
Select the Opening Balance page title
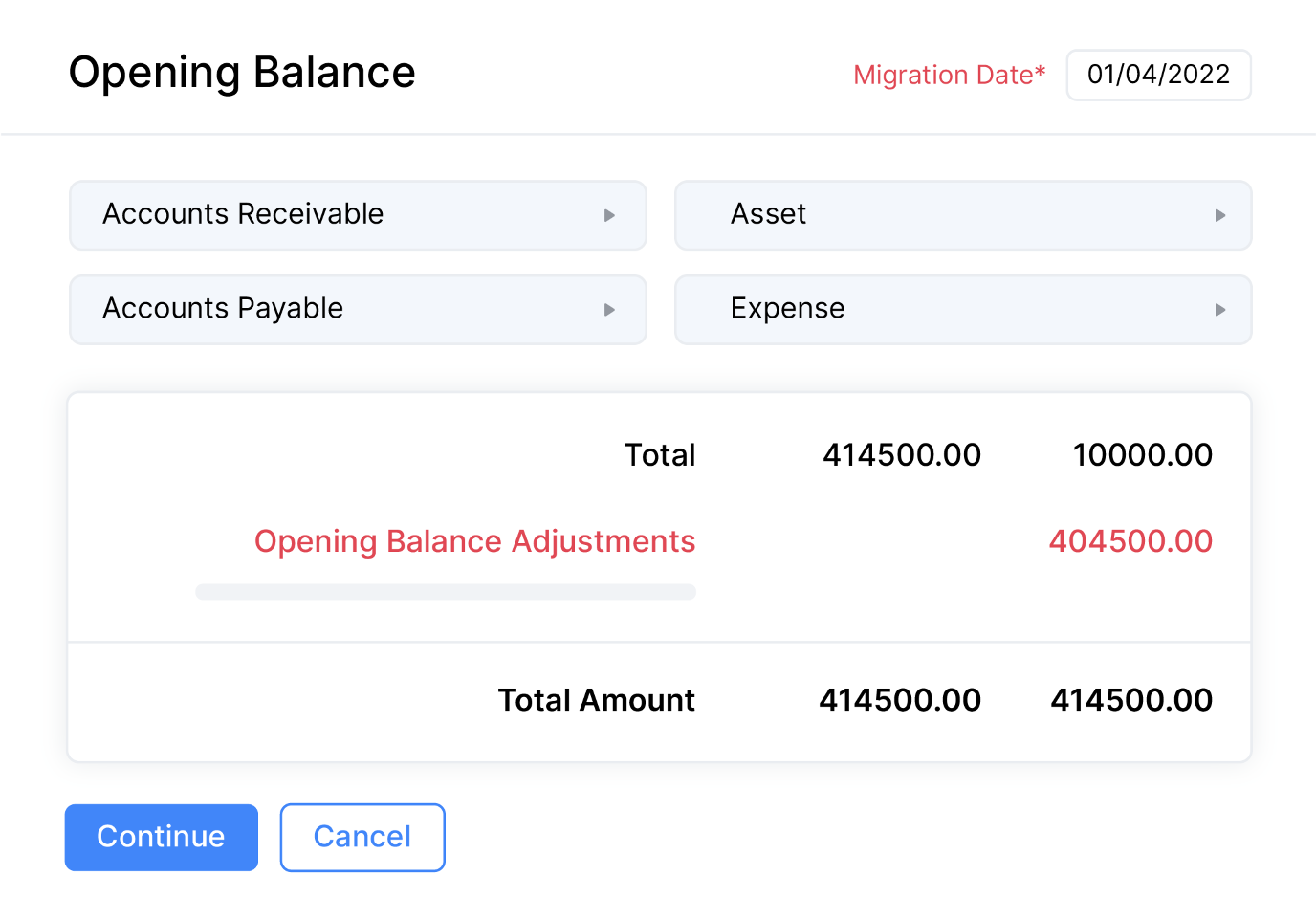pos(242,72)
